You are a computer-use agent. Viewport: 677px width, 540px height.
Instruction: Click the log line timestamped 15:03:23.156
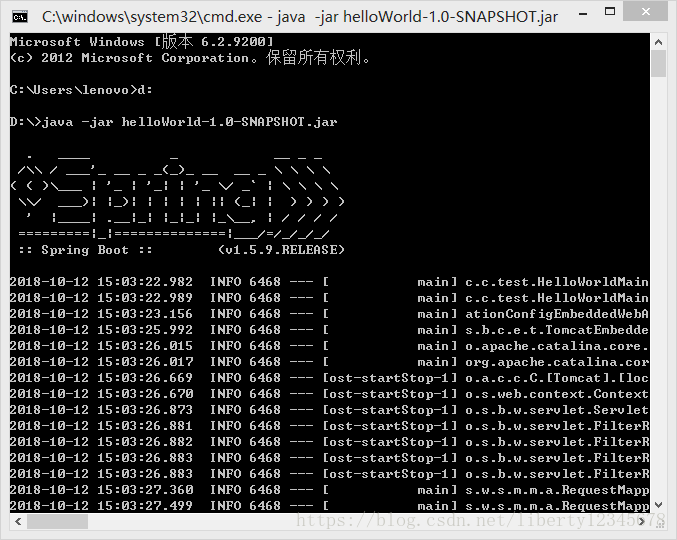(x=329, y=314)
